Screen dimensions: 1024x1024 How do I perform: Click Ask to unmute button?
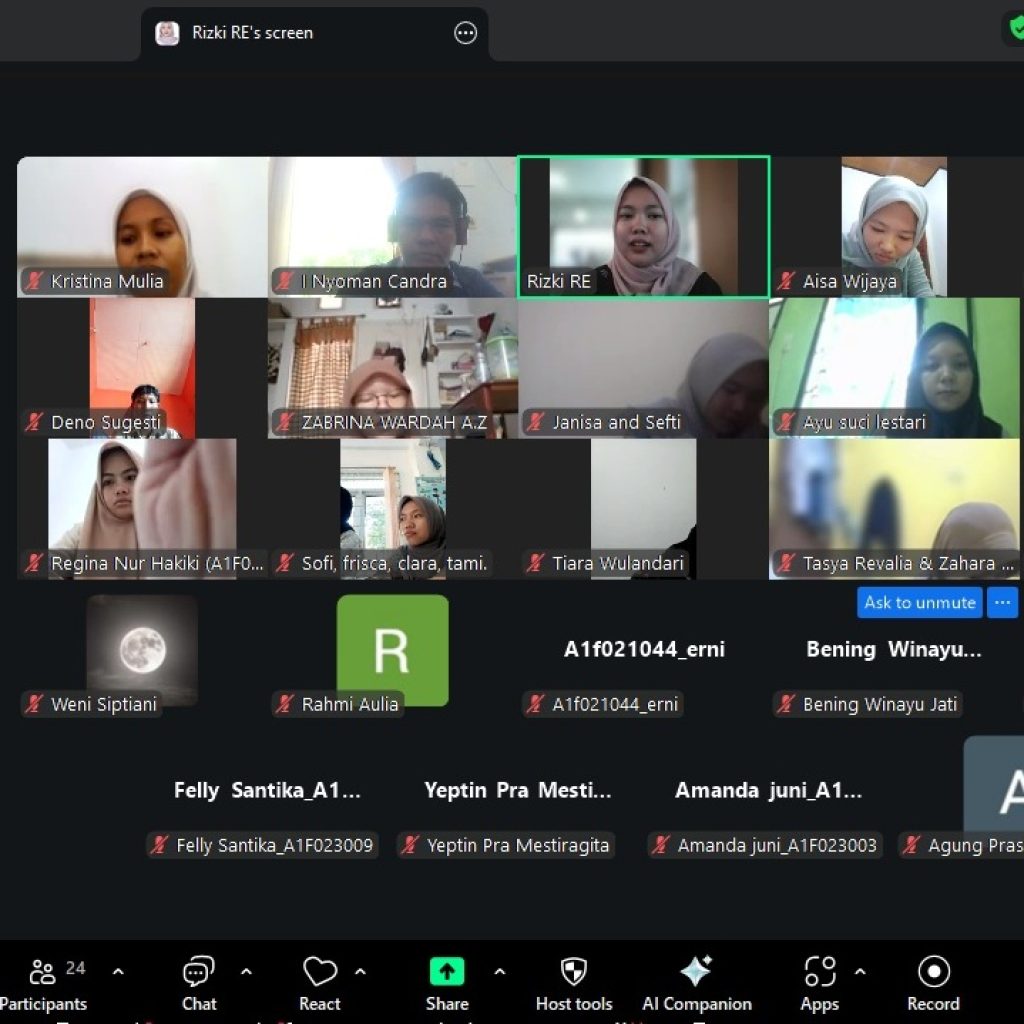pyautogui.click(x=919, y=602)
